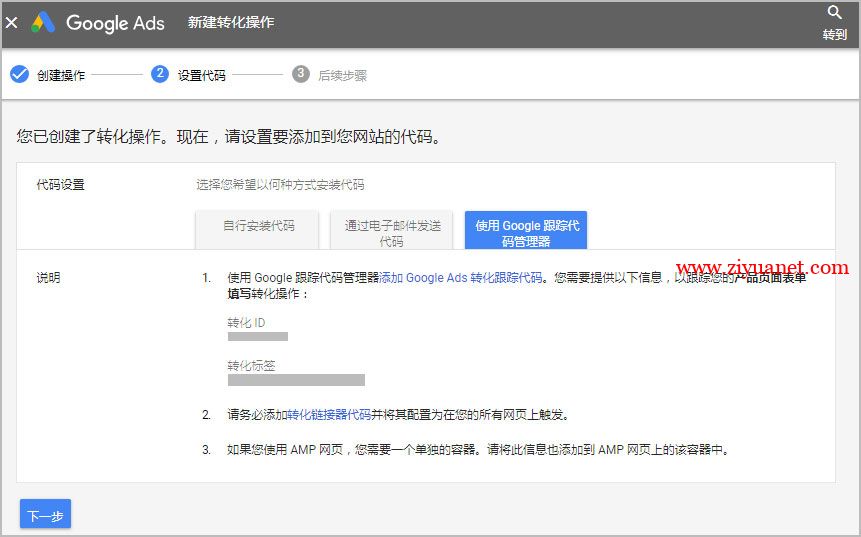The image size is (861, 537).
Task: Follow the 转化链接器代码 link
Action: [x=329, y=414]
